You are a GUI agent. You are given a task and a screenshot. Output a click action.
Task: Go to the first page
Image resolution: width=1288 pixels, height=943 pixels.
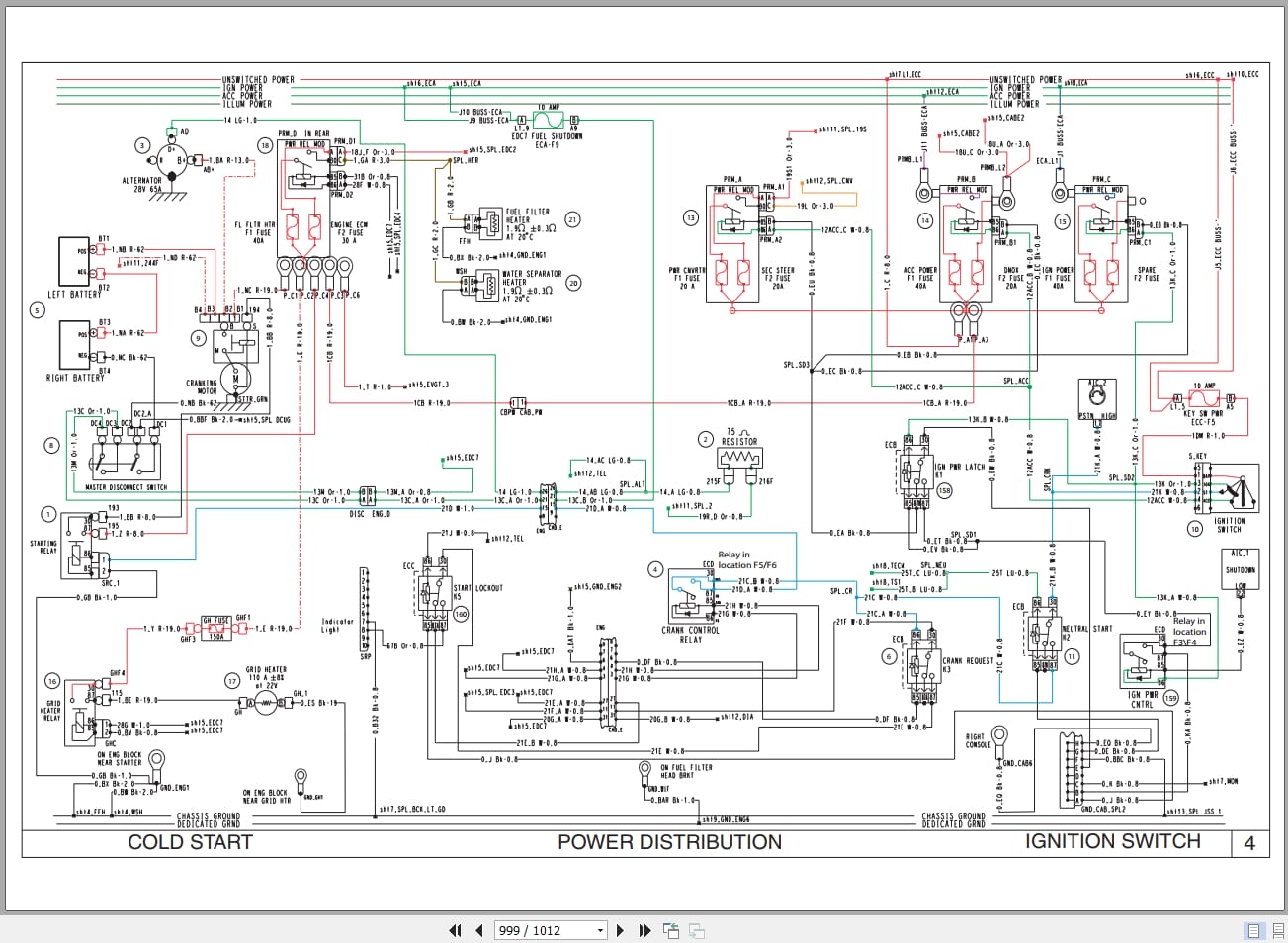[x=455, y=930]
